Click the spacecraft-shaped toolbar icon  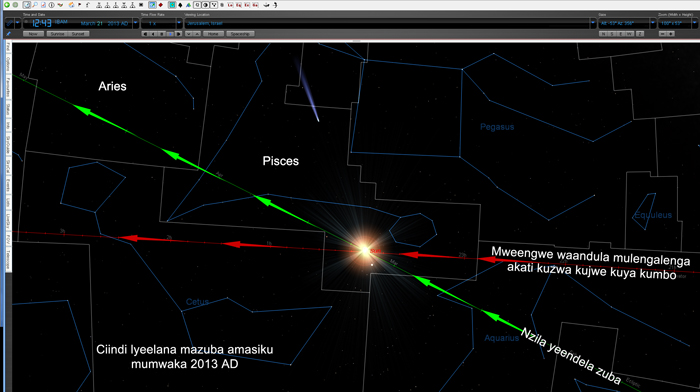tap(266, 4)
